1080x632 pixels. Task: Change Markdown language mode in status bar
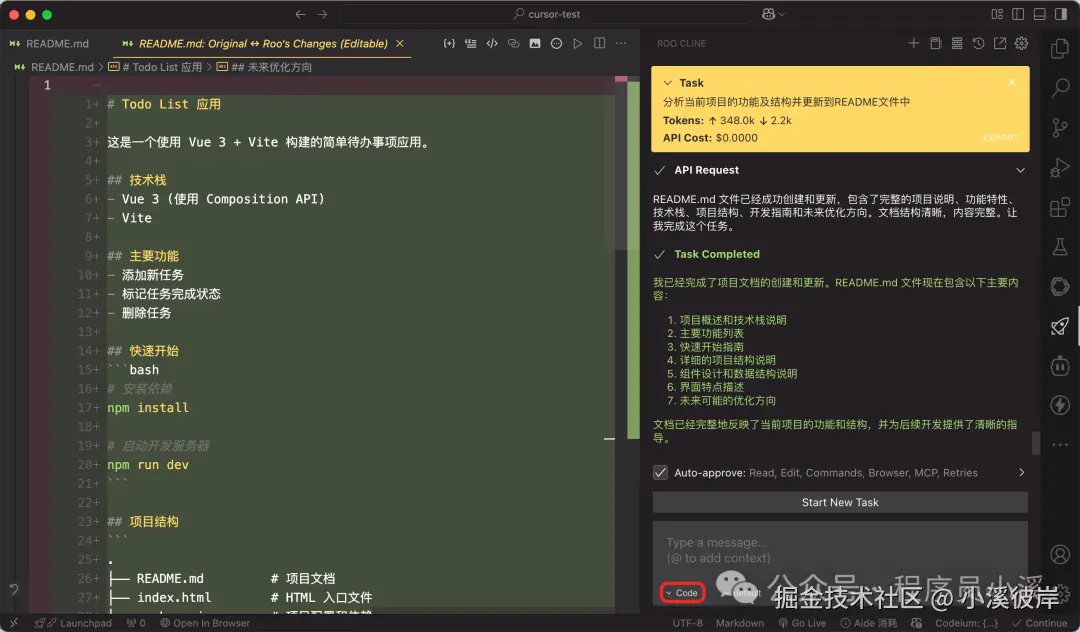[x=740, y=623]
